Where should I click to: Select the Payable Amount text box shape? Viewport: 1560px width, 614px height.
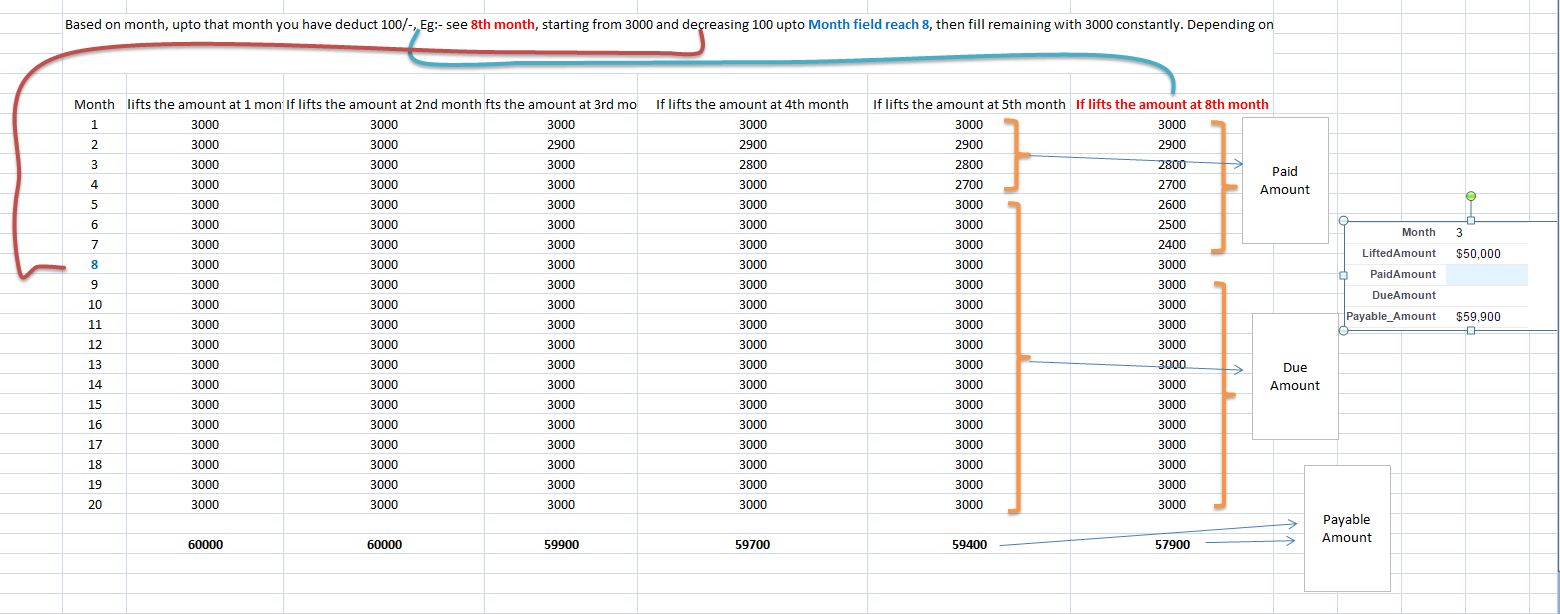(1347, 528)
